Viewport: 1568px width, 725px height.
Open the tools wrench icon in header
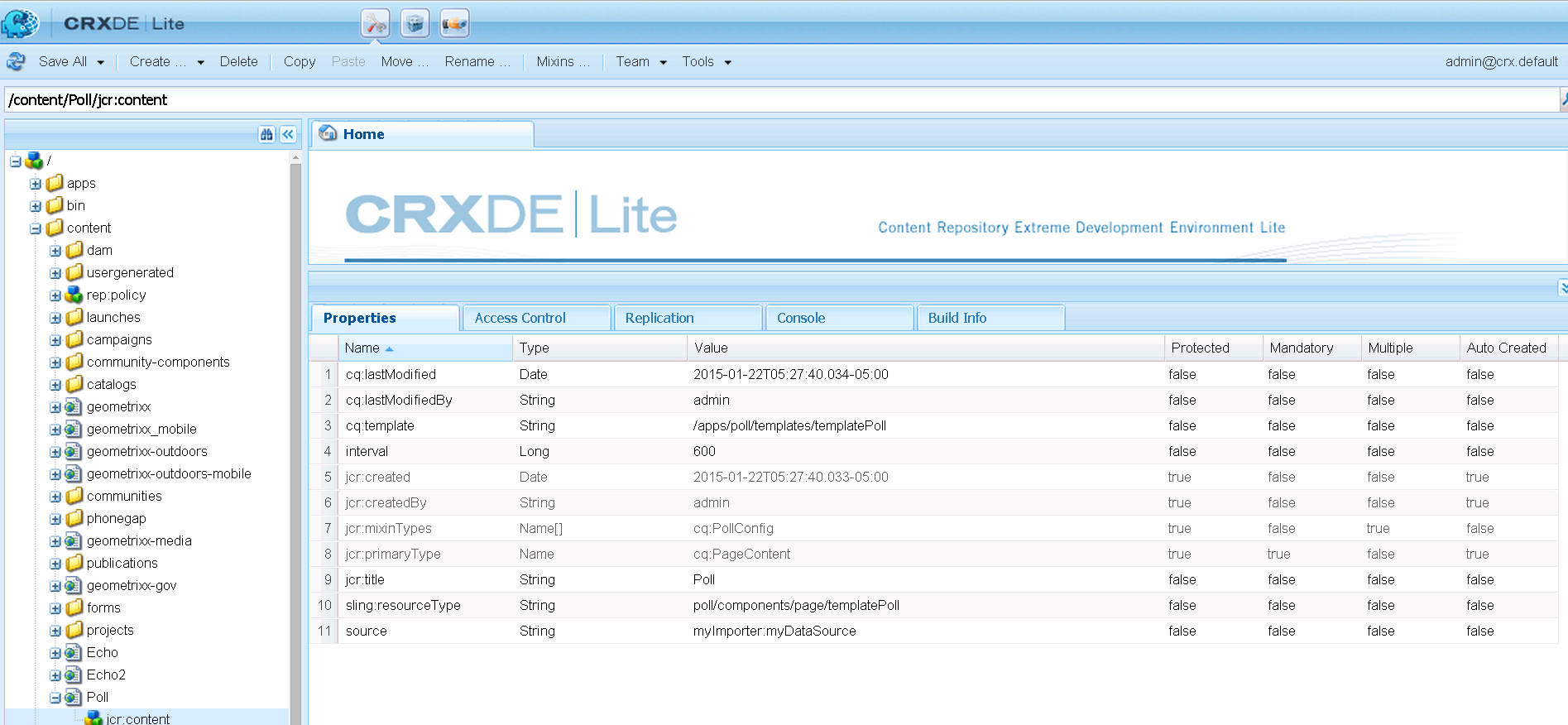pos(376,23)
